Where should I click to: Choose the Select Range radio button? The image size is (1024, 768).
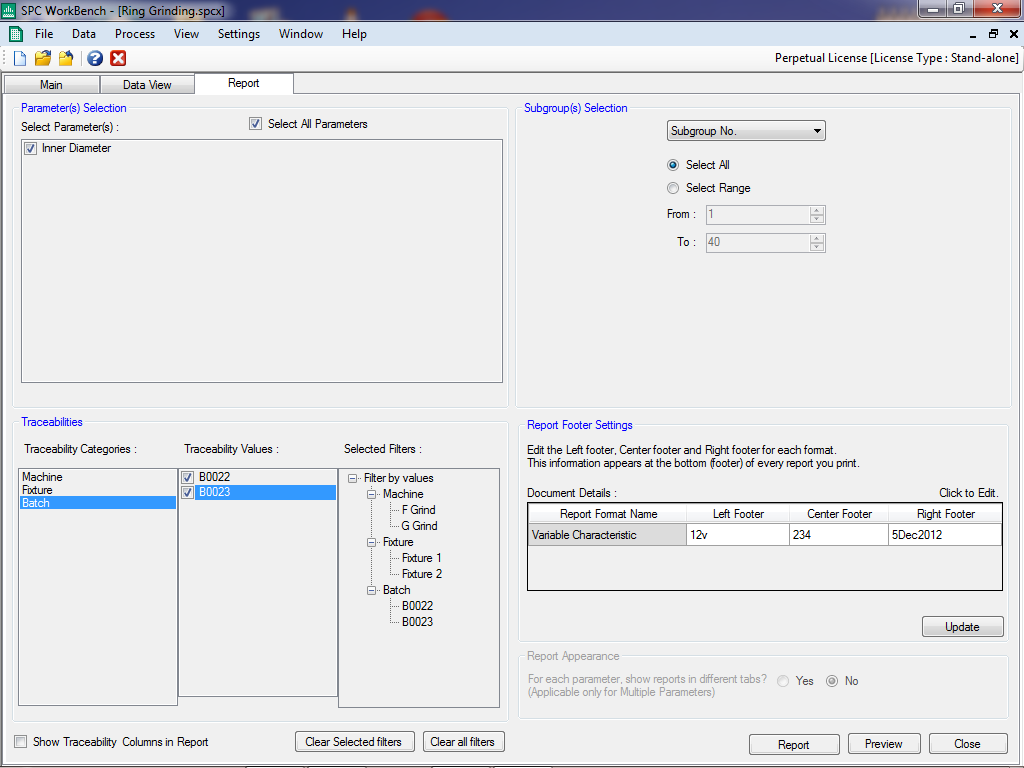click(x=673, y=188)
